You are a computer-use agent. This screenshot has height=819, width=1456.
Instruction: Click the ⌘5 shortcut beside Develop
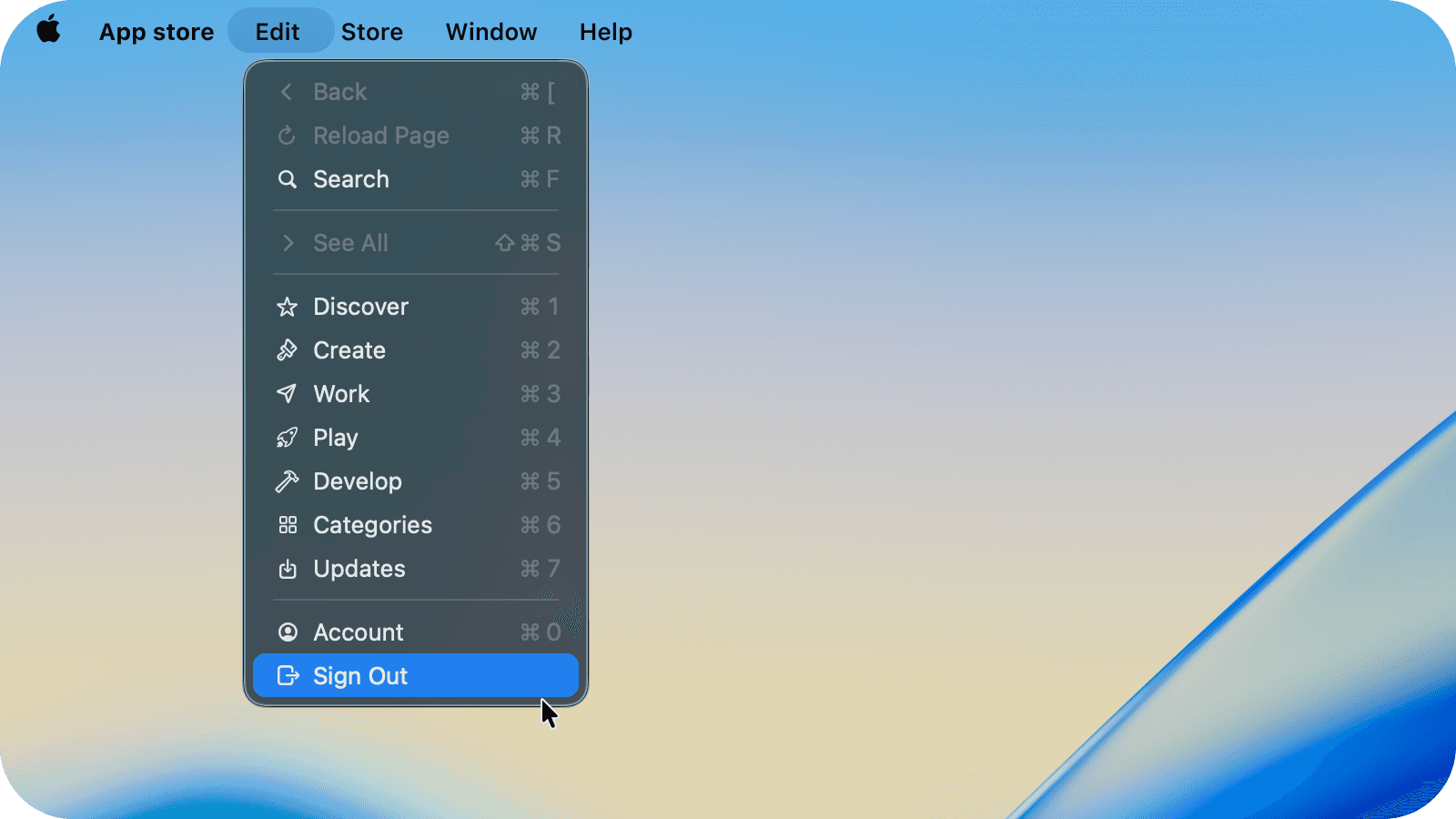click(540, 481)
